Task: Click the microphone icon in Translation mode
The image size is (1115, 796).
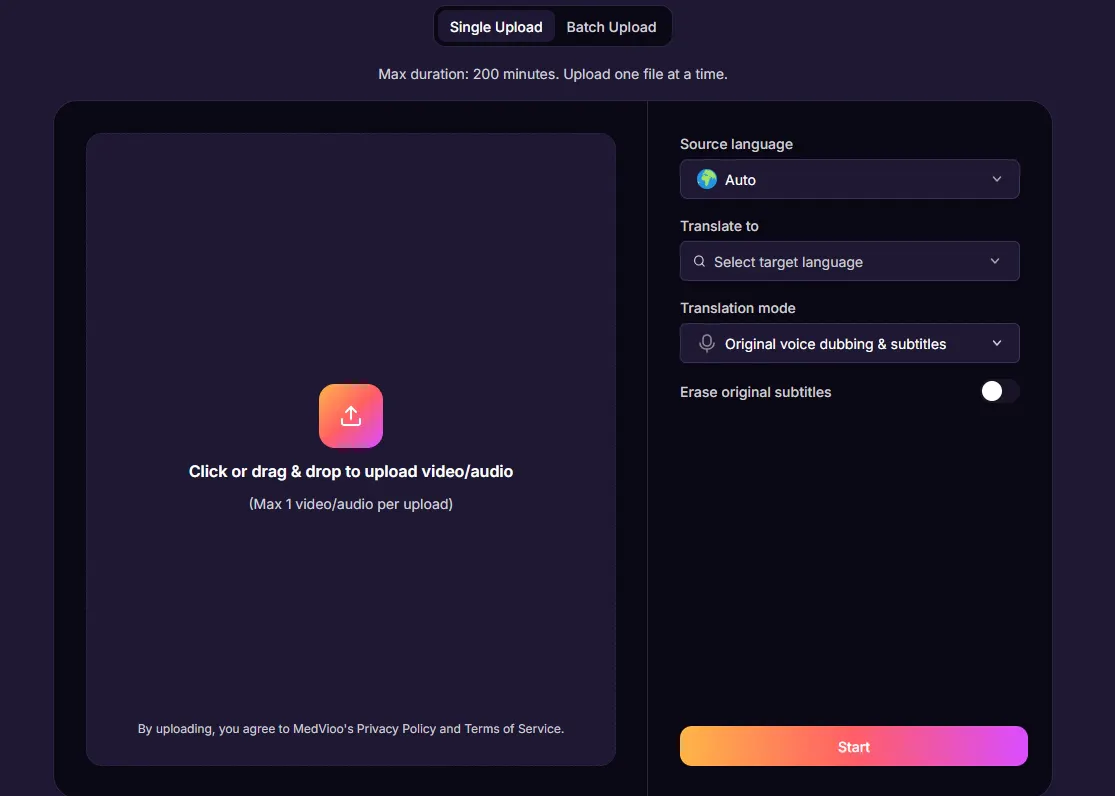Action: (x=706, y=344)
